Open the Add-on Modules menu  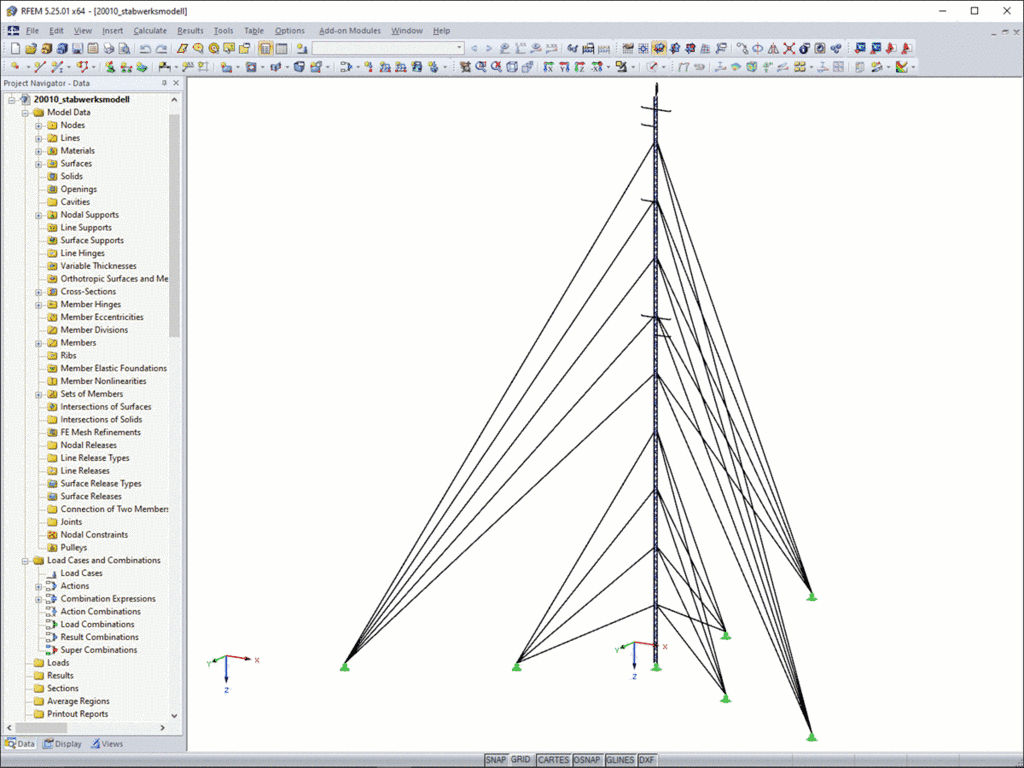point(349,31)
